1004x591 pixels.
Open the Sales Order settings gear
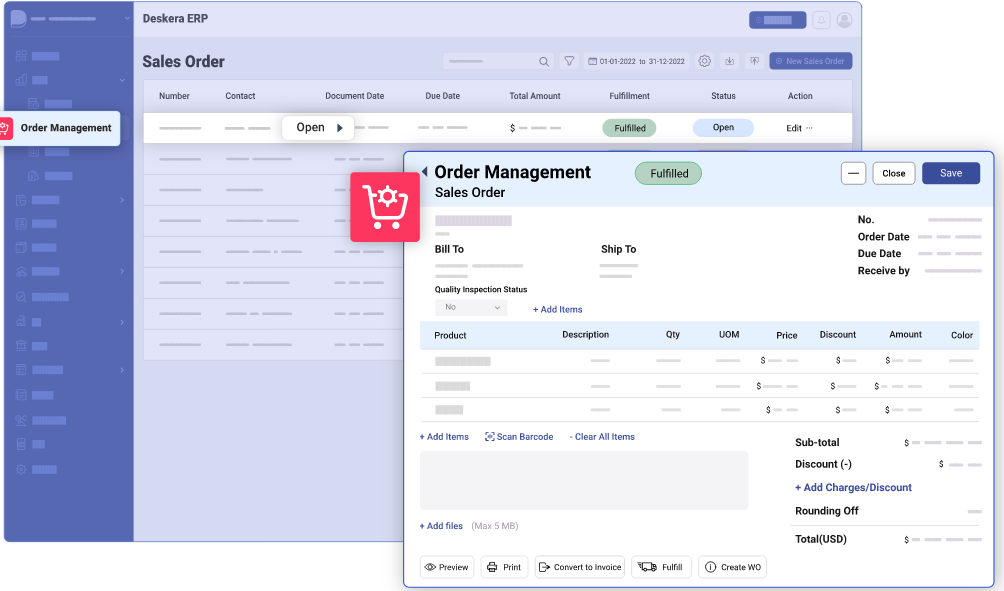click(x=704, y=61)
